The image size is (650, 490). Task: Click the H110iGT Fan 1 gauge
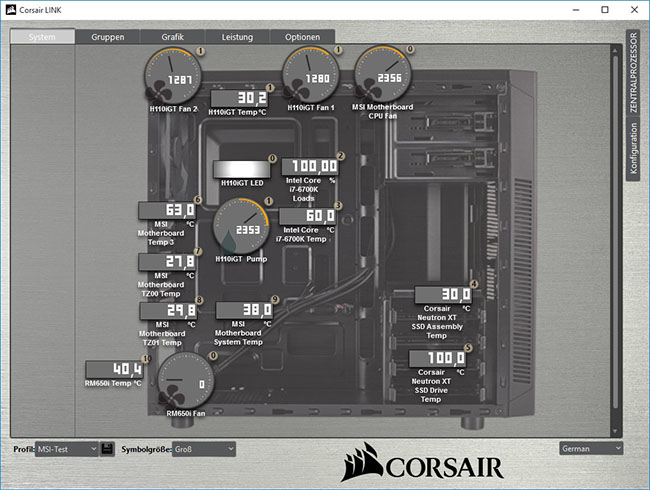(x=311, y=75)
